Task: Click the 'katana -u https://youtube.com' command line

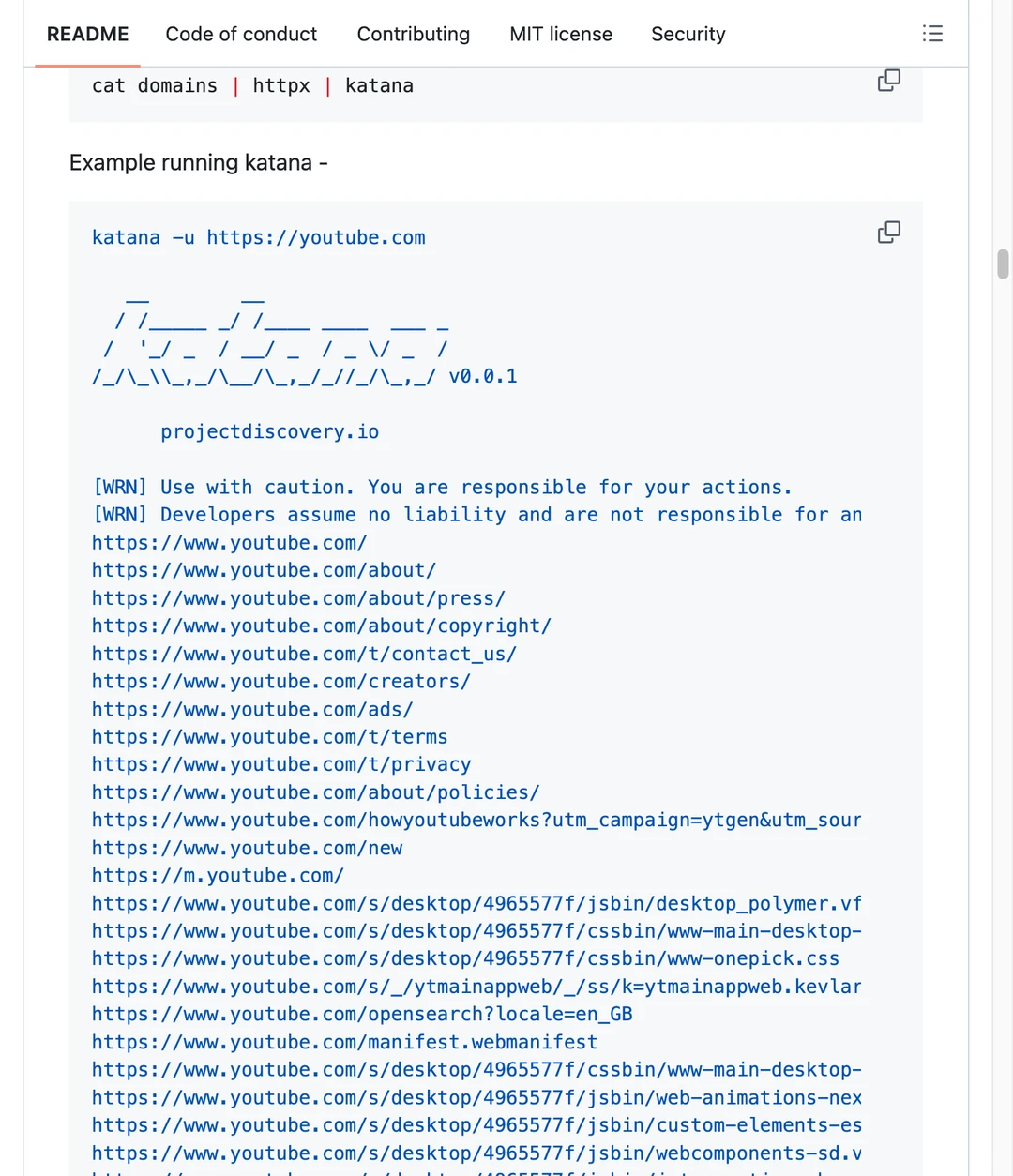Action: (259, 237)
